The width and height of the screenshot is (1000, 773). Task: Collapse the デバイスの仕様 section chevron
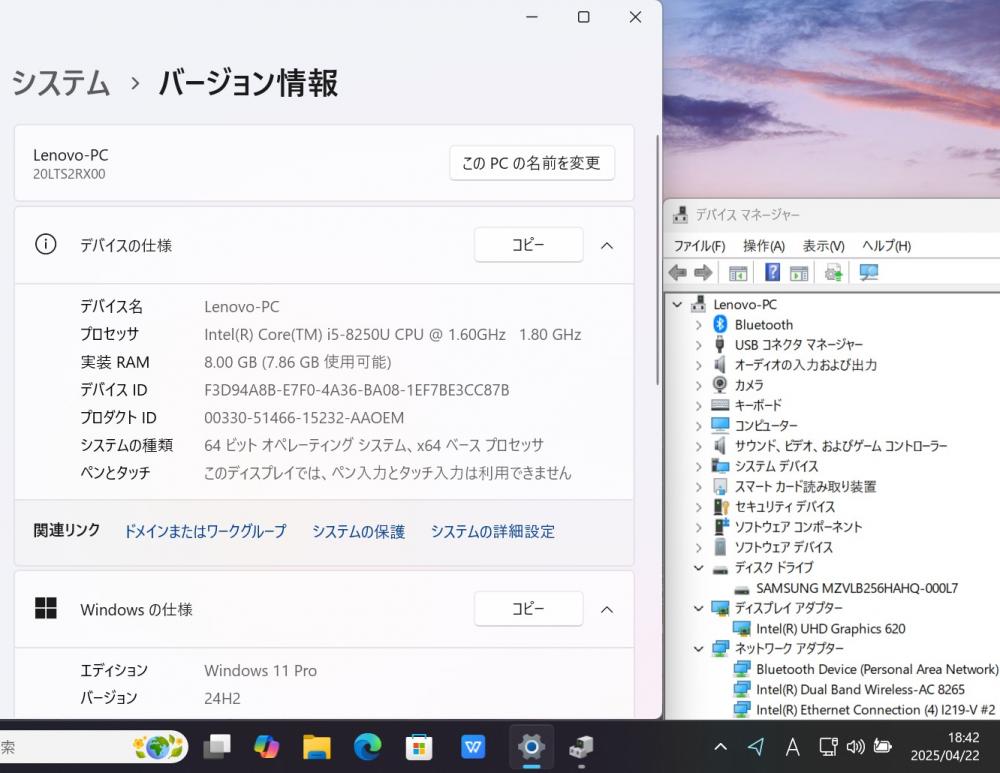click(x=607, y=246)
